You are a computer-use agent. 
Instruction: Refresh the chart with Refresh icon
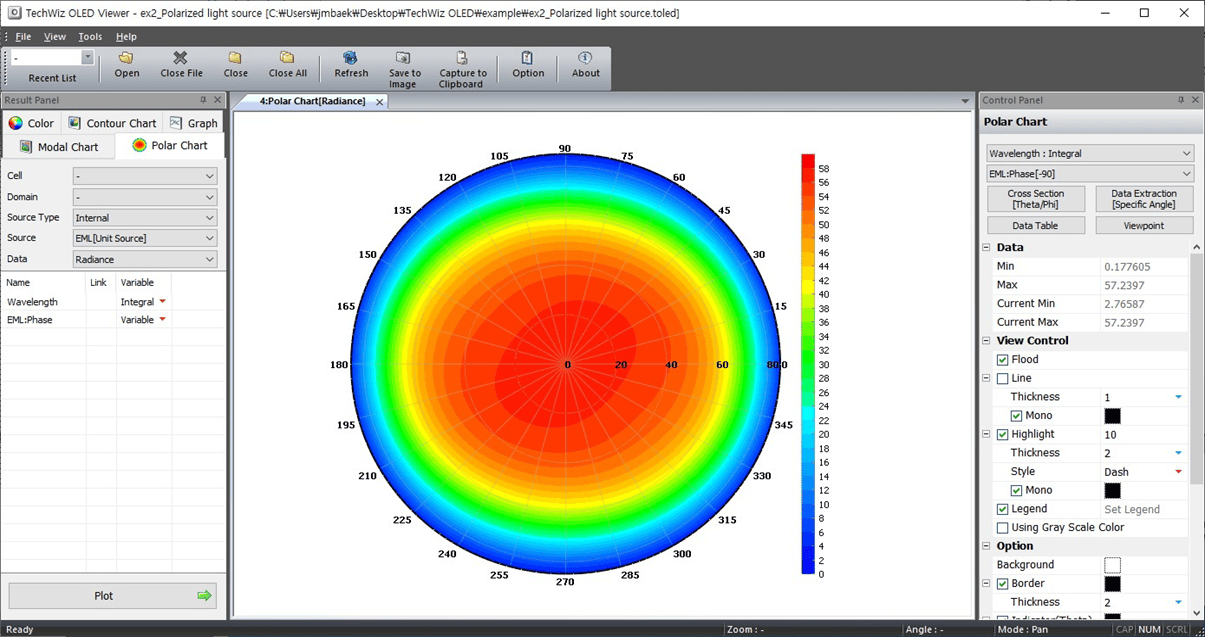350,58
